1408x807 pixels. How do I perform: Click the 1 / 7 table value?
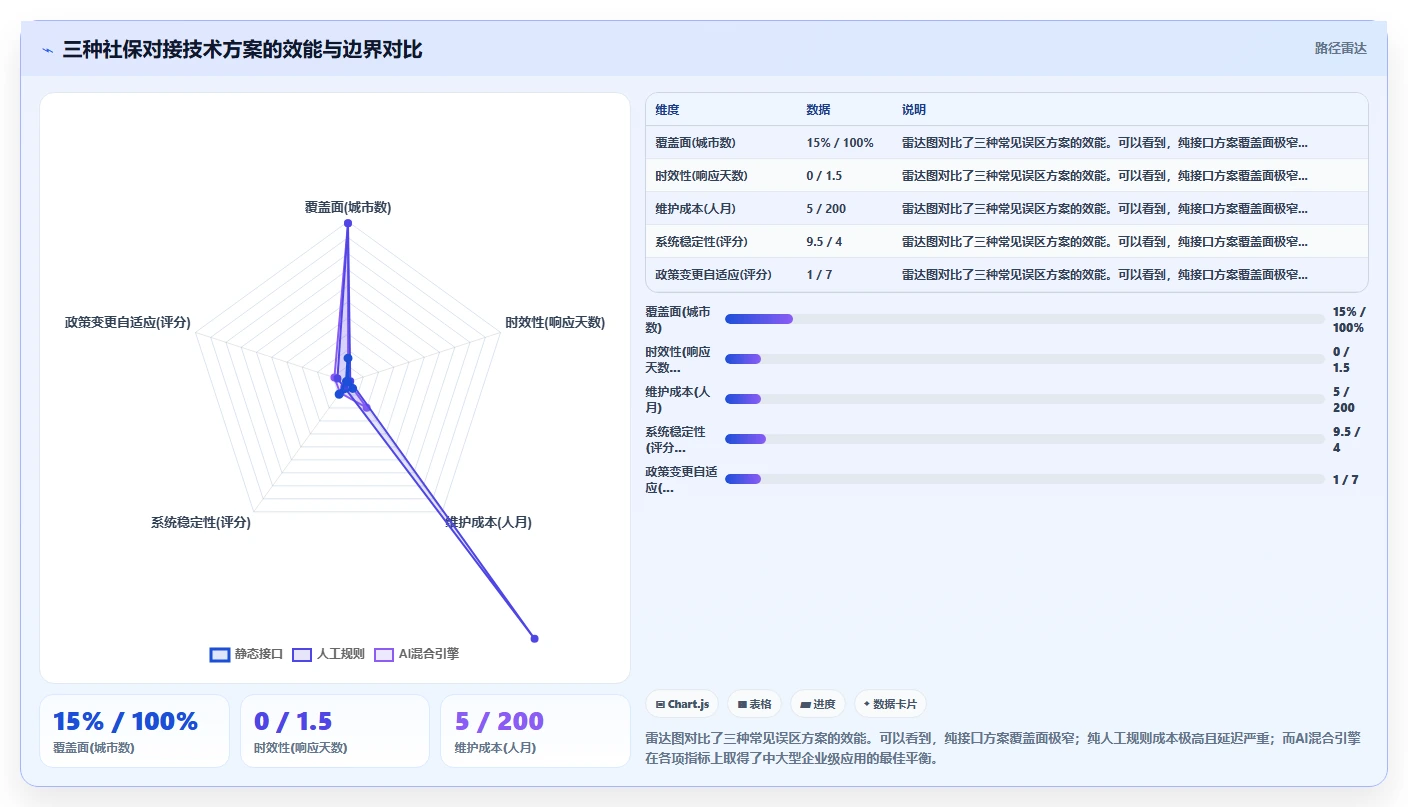(x=819, y=275)
